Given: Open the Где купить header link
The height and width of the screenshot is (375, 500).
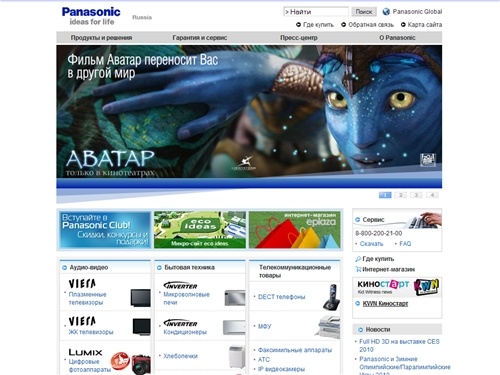Looking at the screenshot, I should tap(318, 25).
